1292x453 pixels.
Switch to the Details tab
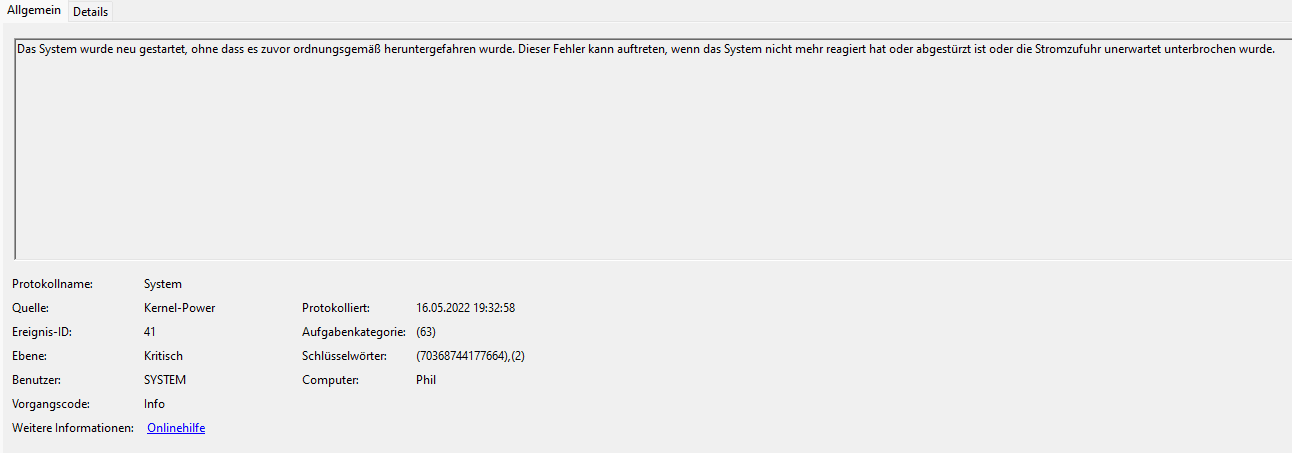90,12
